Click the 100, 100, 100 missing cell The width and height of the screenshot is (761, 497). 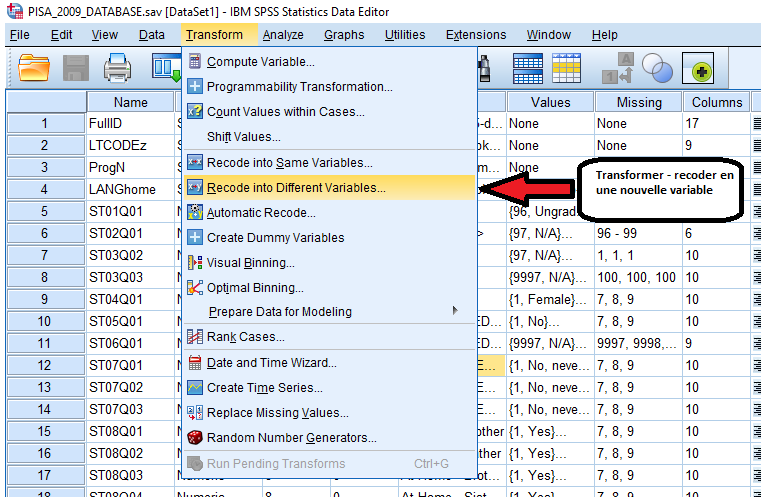pyautogui.click(x=639, y=277)
